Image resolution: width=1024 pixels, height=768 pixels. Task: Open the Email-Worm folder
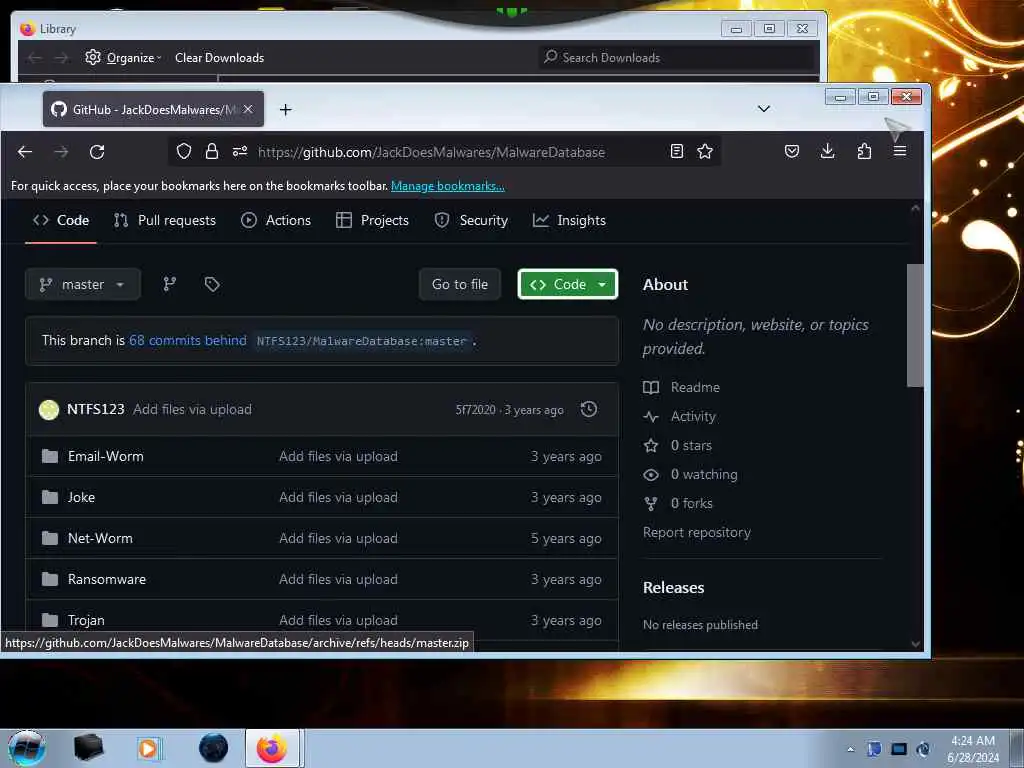105,456
